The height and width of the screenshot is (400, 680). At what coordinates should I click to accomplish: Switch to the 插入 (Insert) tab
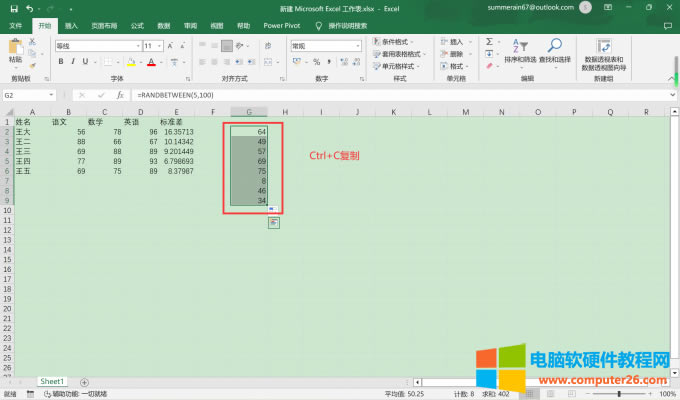pos(70,25)
